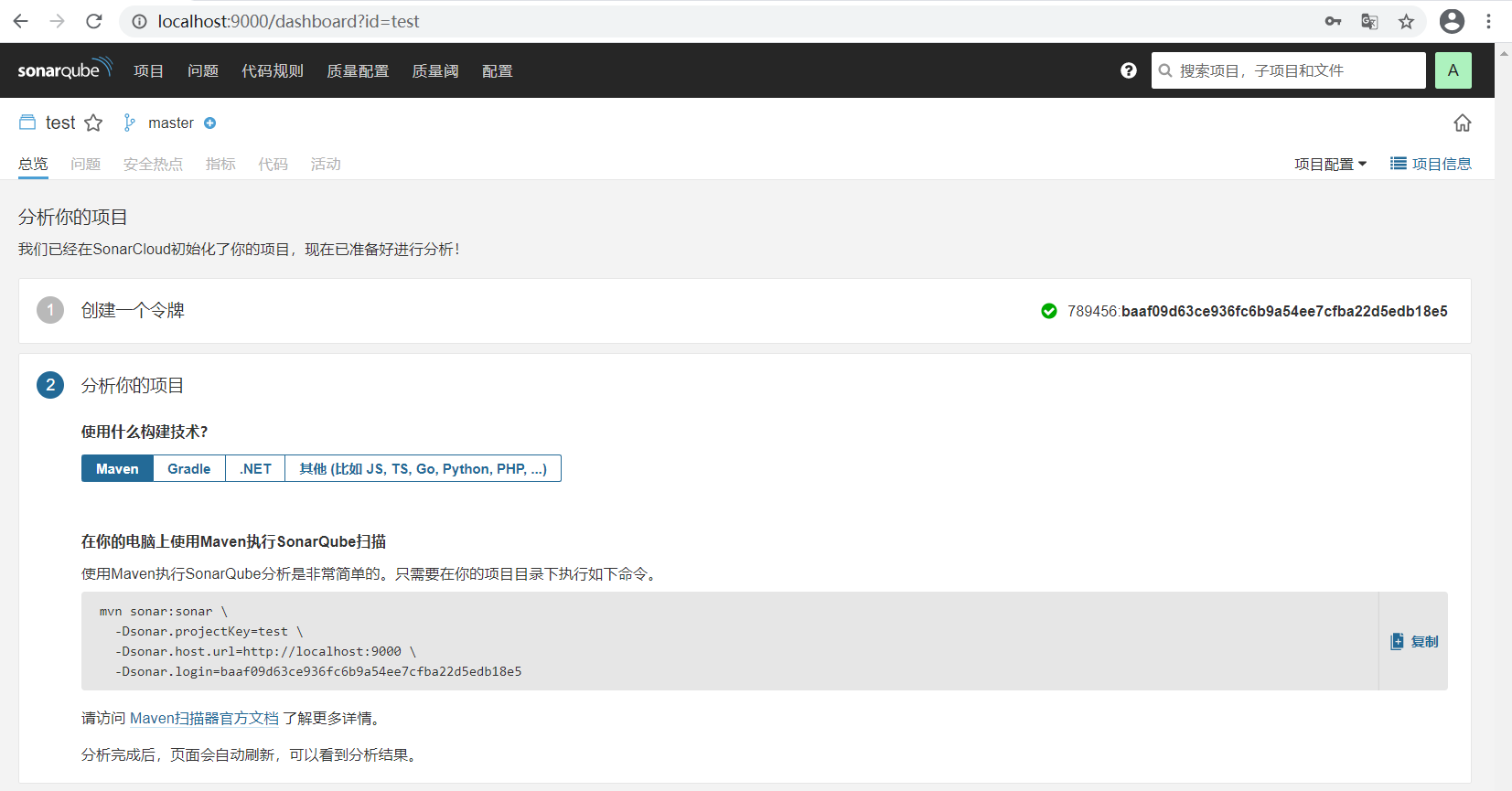1512x791 pixels.
Task: Open the Maven扫描器官方文档 link
Action: 204,718
